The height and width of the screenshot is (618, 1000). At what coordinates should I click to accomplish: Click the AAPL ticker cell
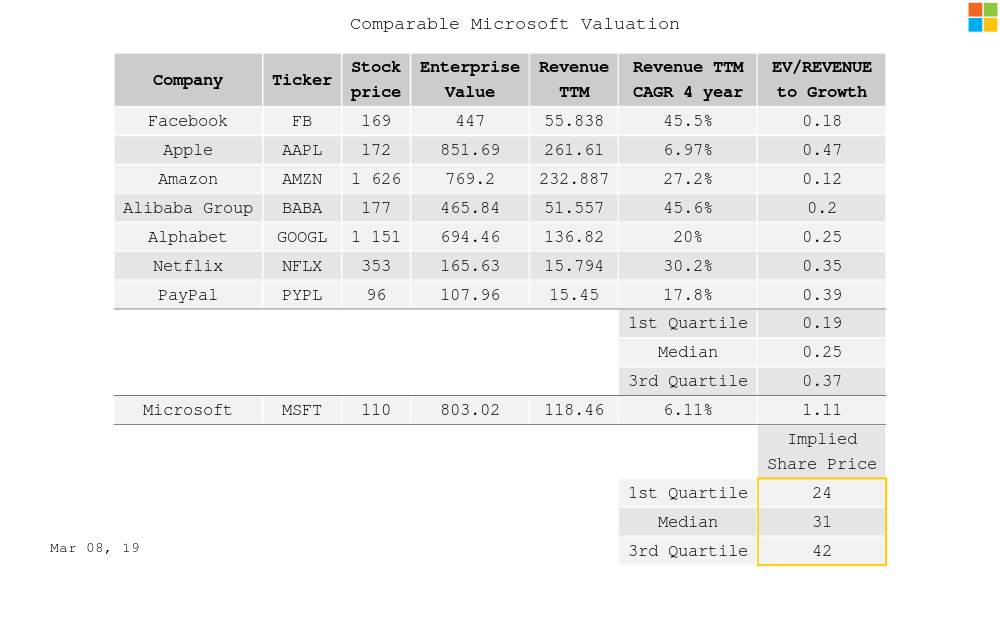(x=302, y=150)
